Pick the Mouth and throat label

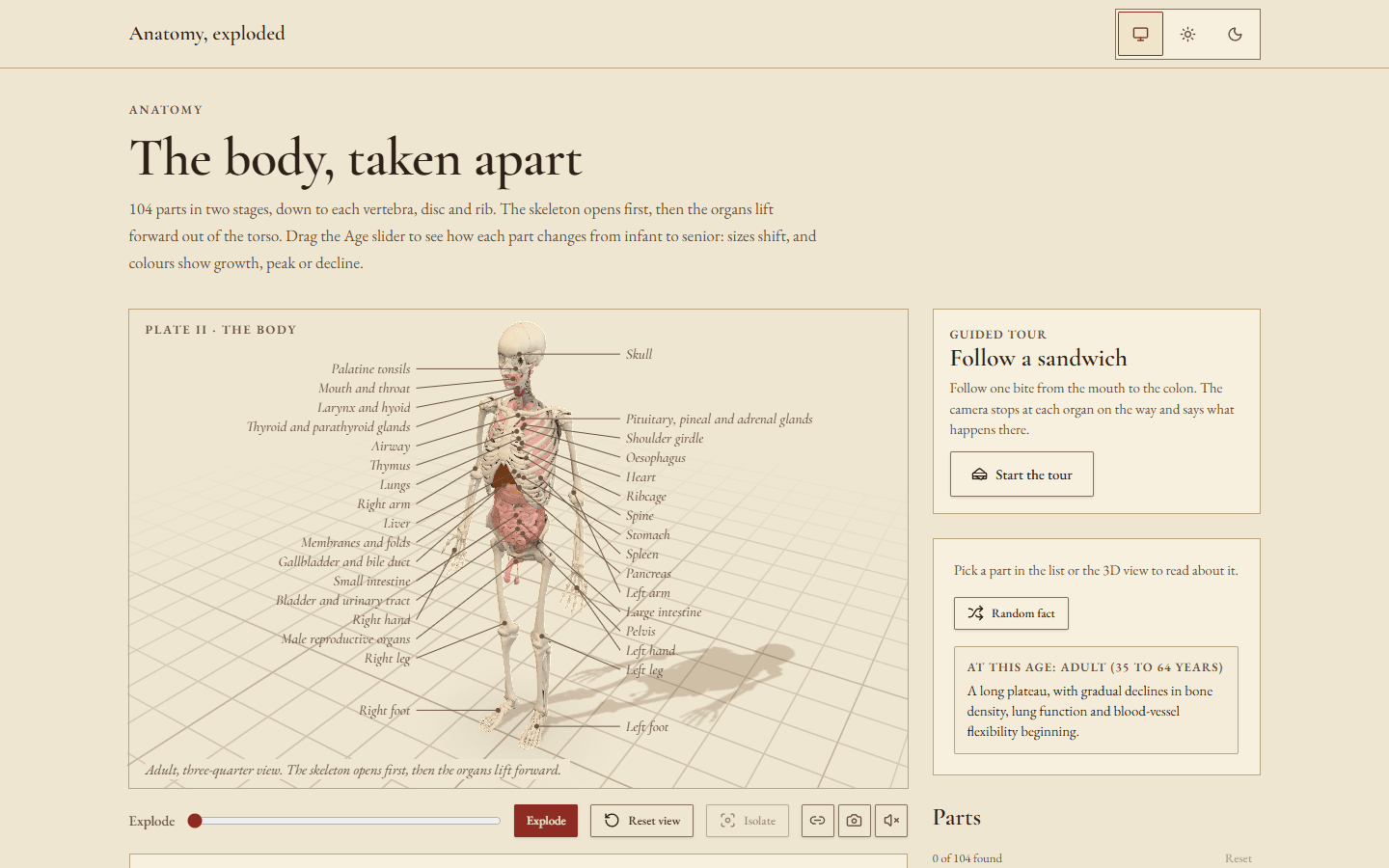click(365, 389)
